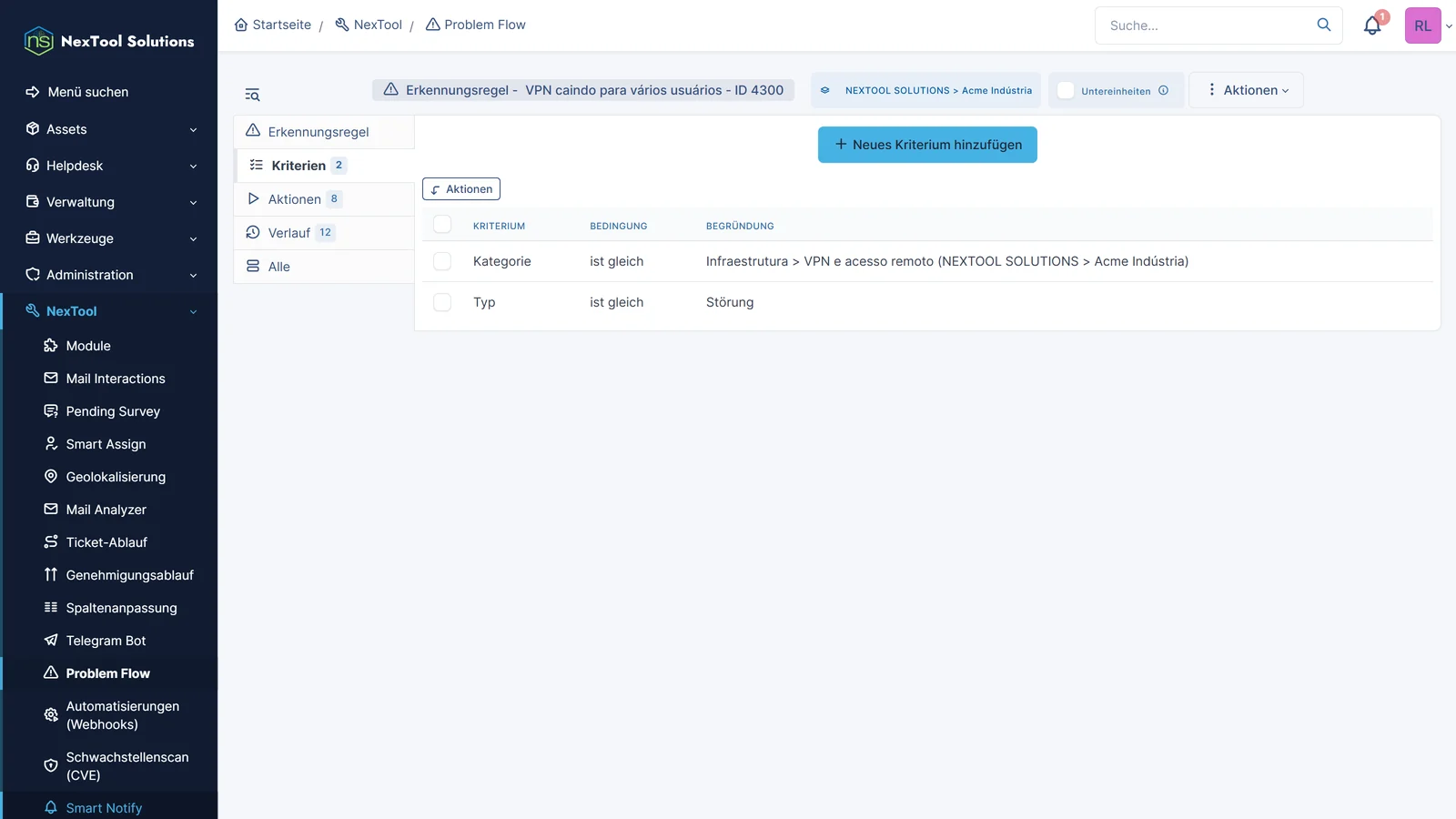
Task: Open the NexTool breadcrumb link
Action: [369, 25]
